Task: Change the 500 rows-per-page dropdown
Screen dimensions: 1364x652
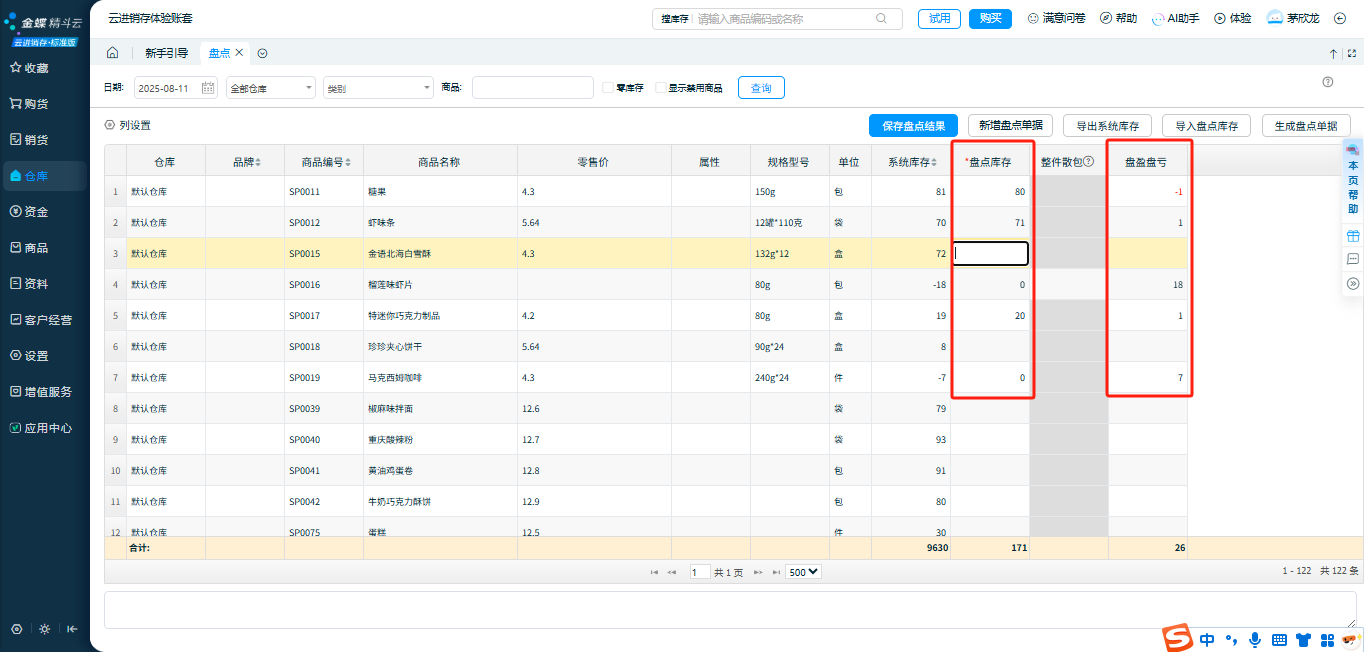Action: pyautogui.click(x=804, y=572)
